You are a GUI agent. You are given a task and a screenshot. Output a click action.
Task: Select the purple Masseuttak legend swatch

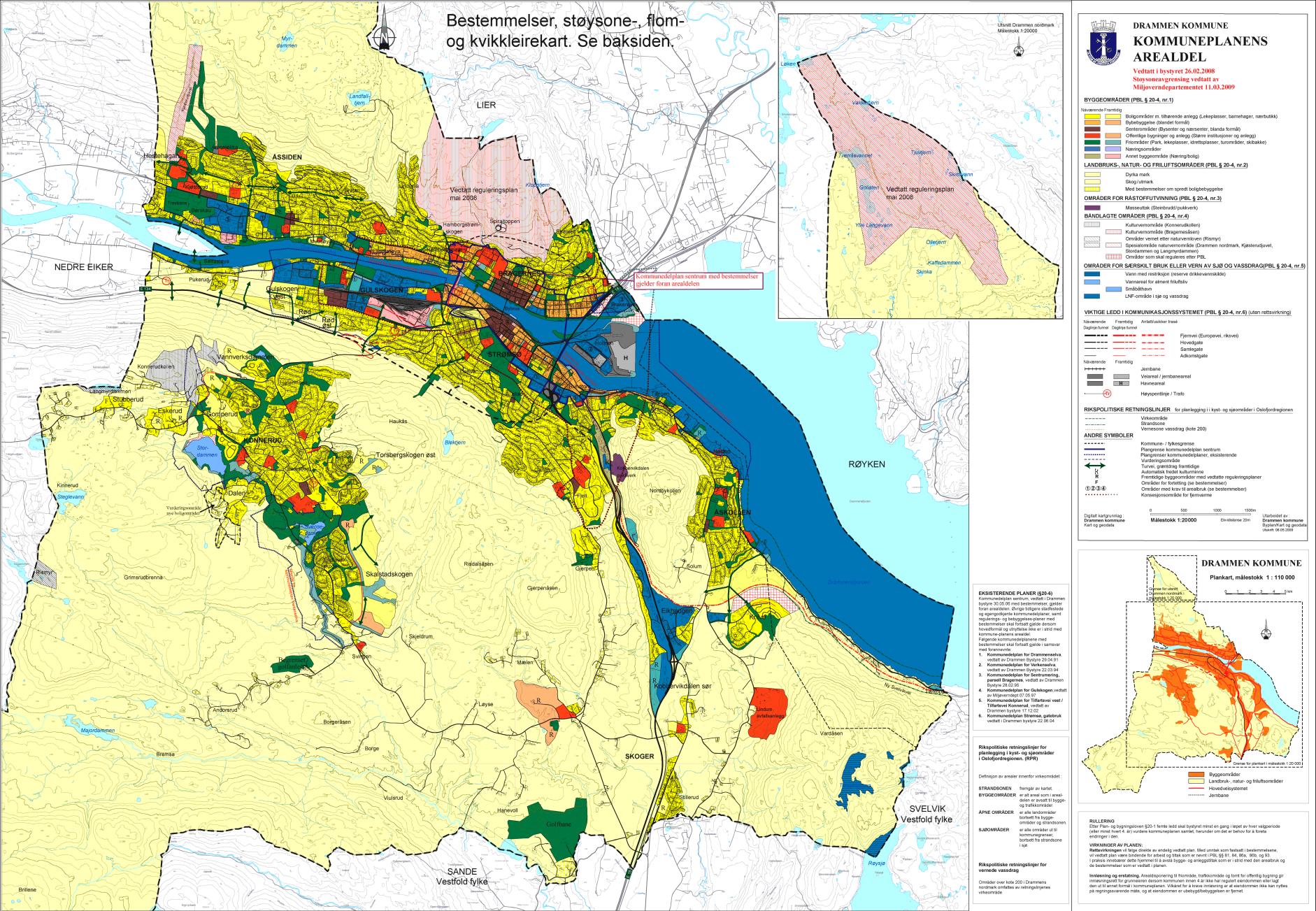pos(1094,208)
